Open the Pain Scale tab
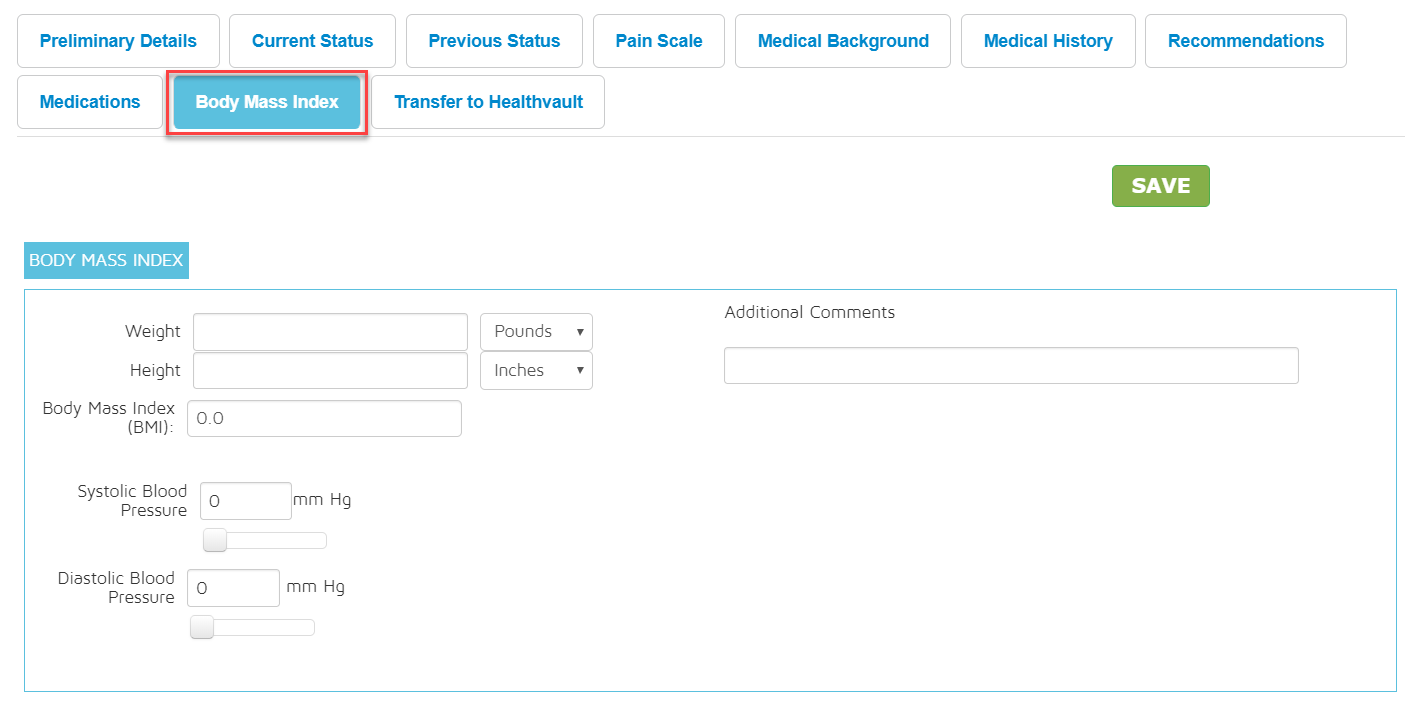The image size is (1407, 710). point(659,41)
